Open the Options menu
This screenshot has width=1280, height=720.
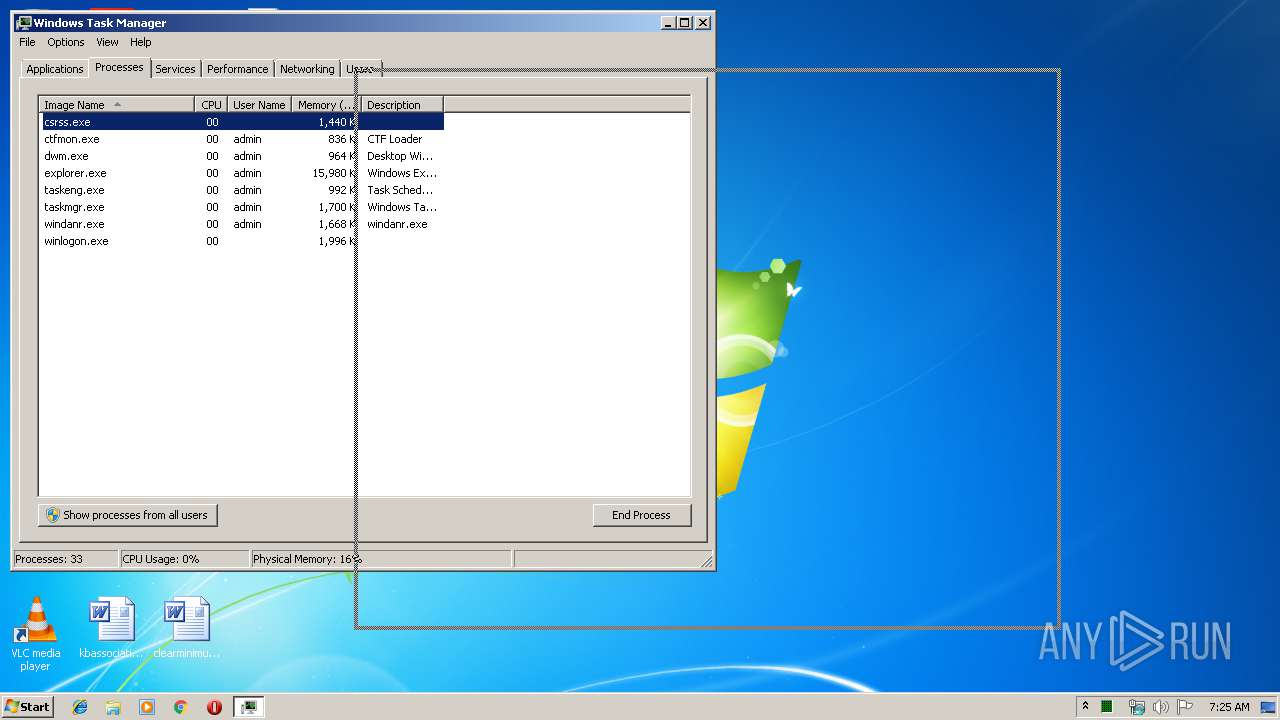coord(66,42)
